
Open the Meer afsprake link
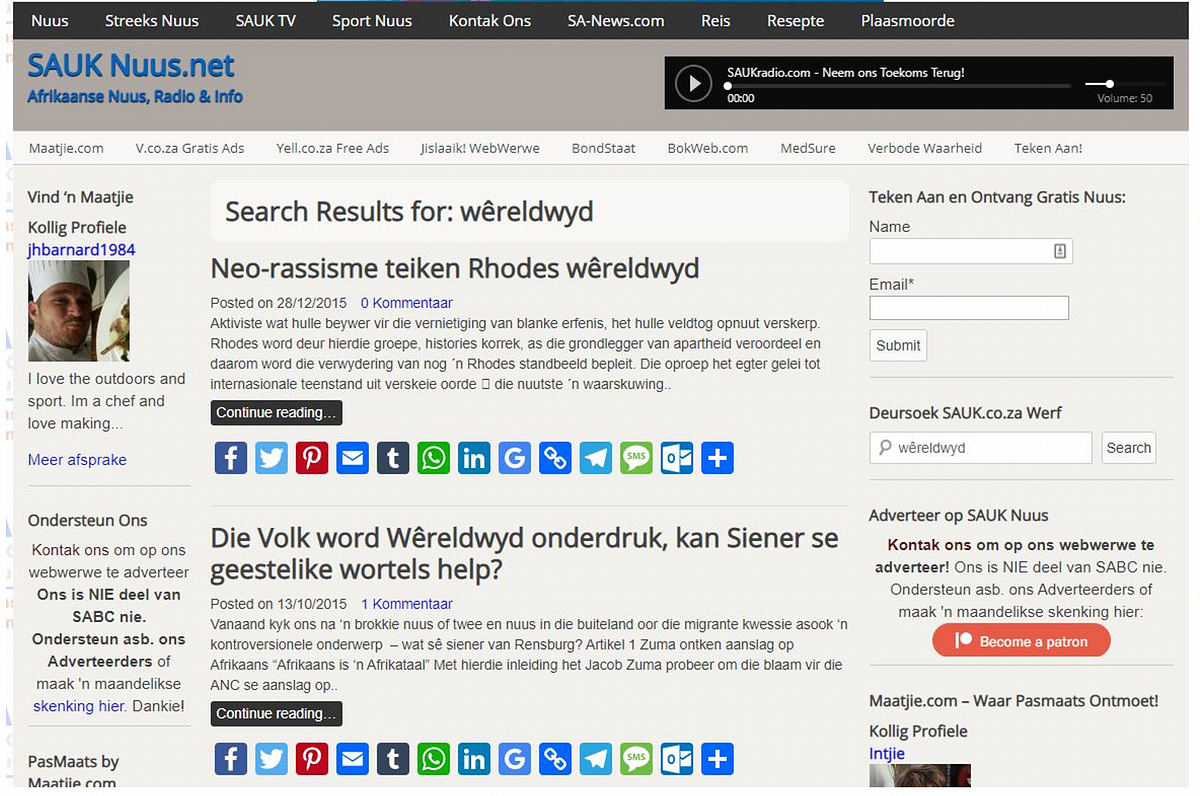point(77,460)
